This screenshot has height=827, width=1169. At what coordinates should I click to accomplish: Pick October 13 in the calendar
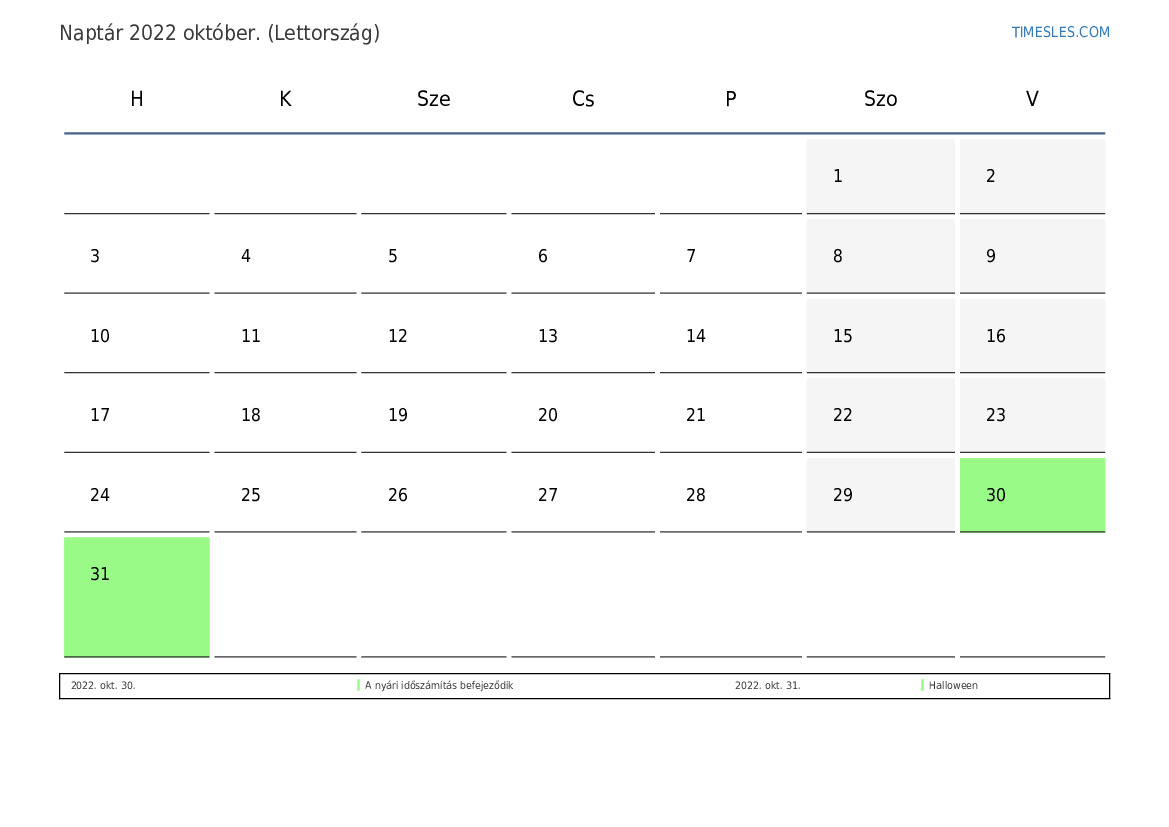[583, 336]
